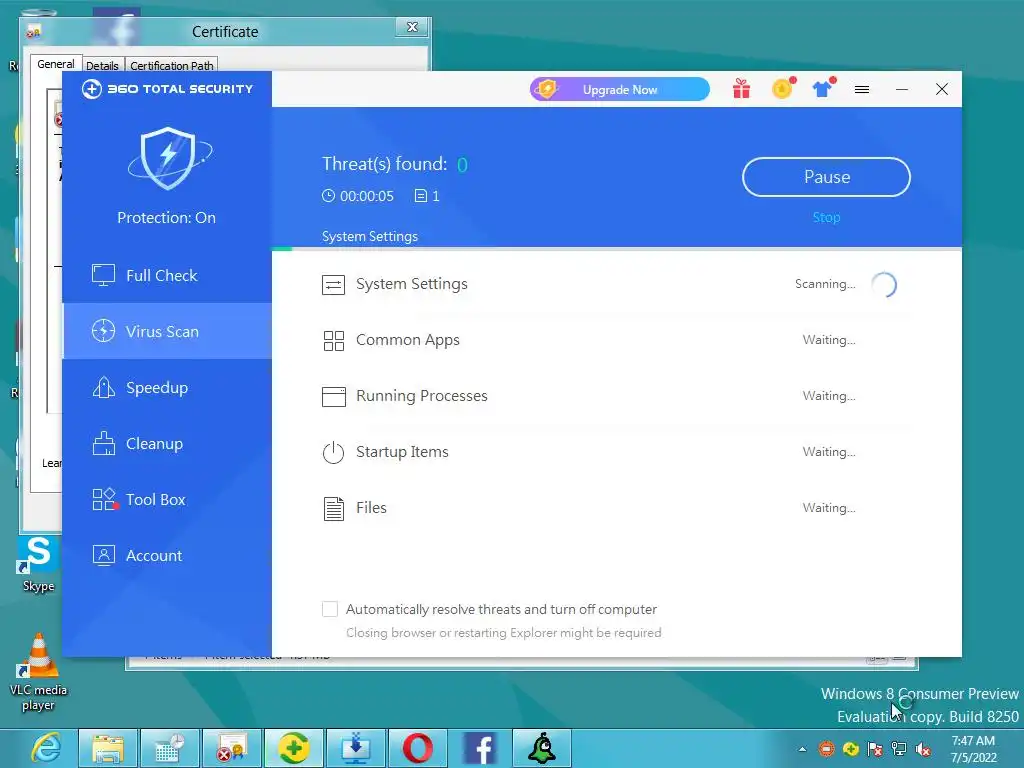The width and height of the screenshot is (1024, 768).
Task: Open Facebook app from the taskbar
Action: click(x=479, y=748)
